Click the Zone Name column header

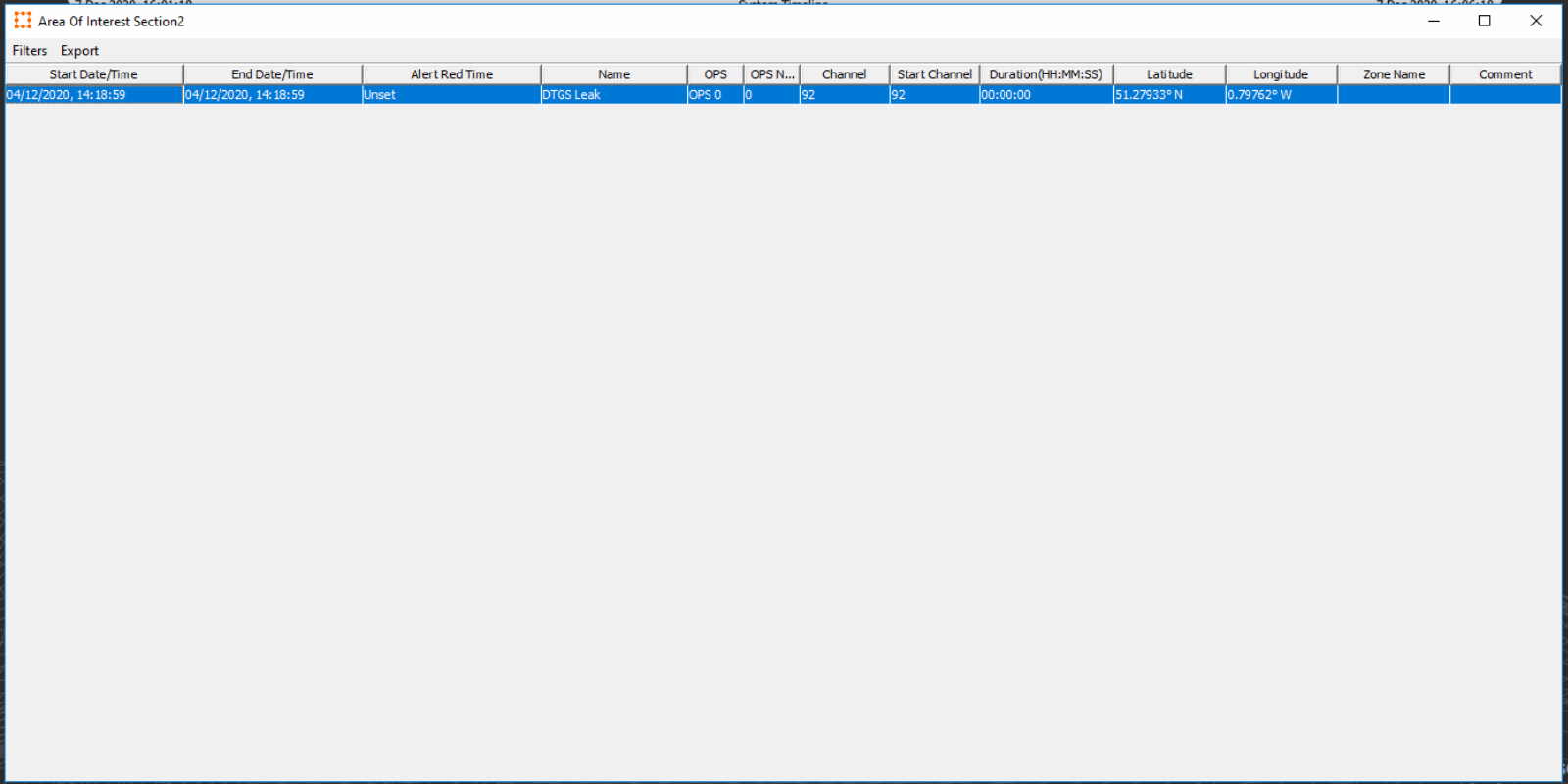[x=1394, y=74]
